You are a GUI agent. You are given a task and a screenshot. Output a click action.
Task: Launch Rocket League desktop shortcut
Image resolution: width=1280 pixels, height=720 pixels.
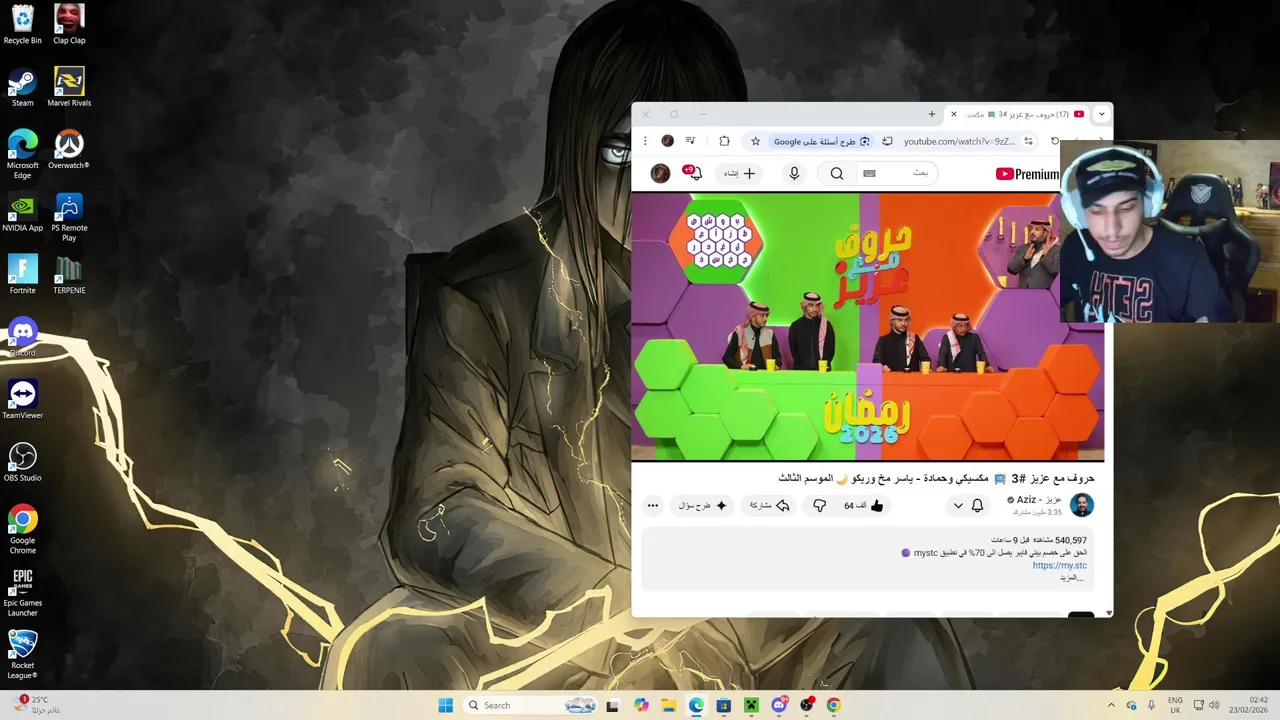[22, 654]
